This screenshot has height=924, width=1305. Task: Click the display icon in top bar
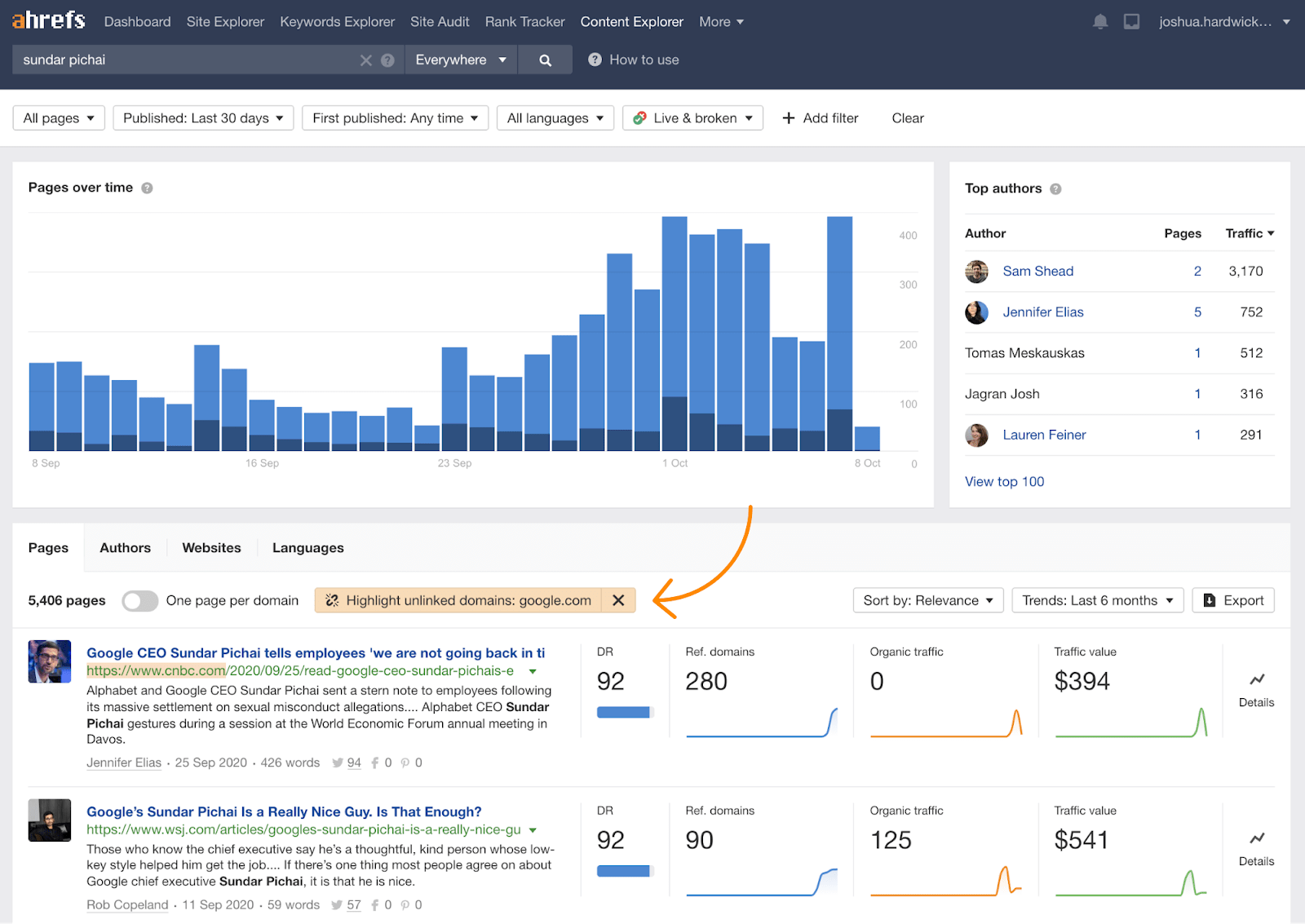click(1131, 22)
